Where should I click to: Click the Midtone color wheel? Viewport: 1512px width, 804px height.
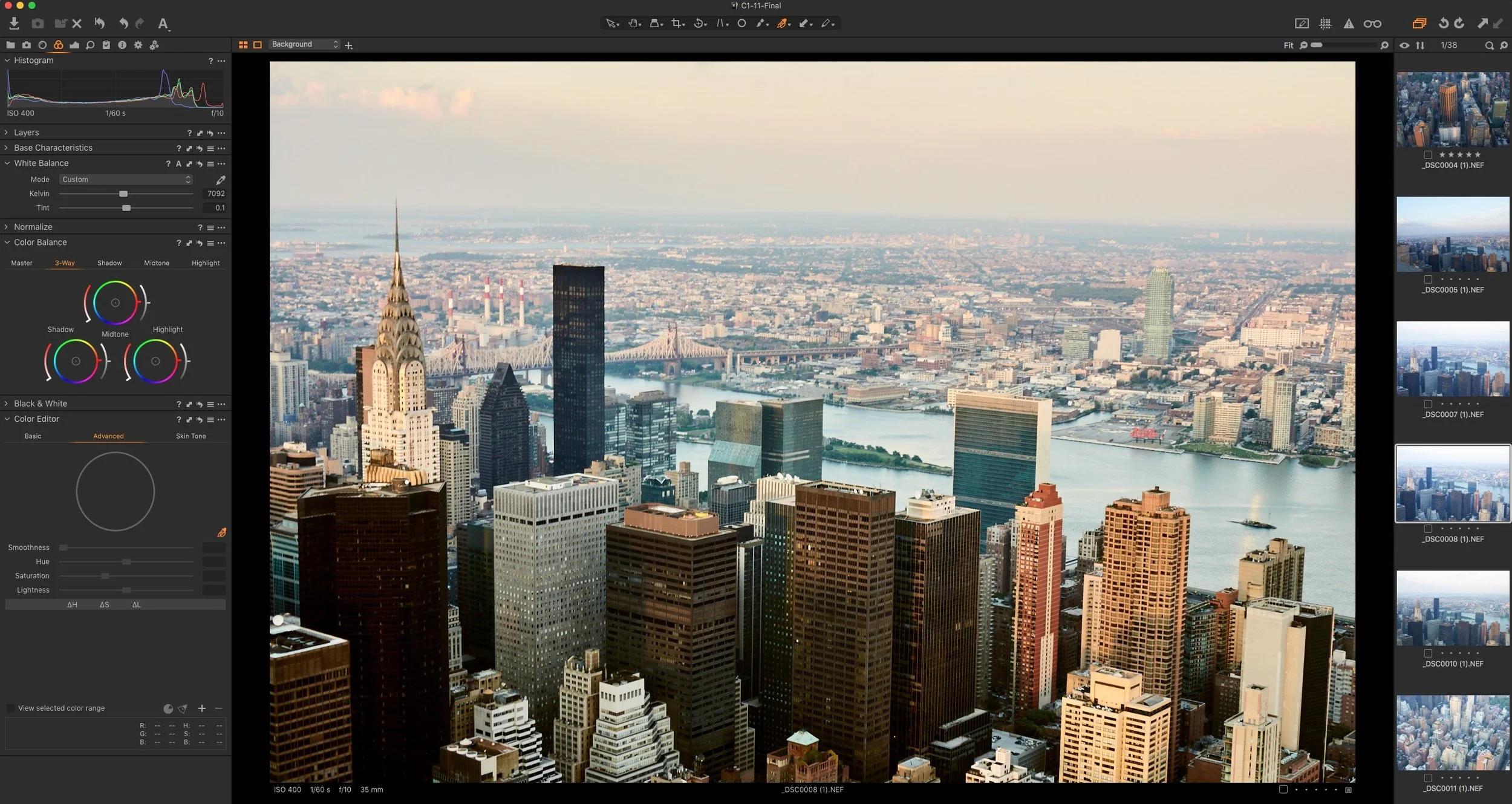pos(116,302)
